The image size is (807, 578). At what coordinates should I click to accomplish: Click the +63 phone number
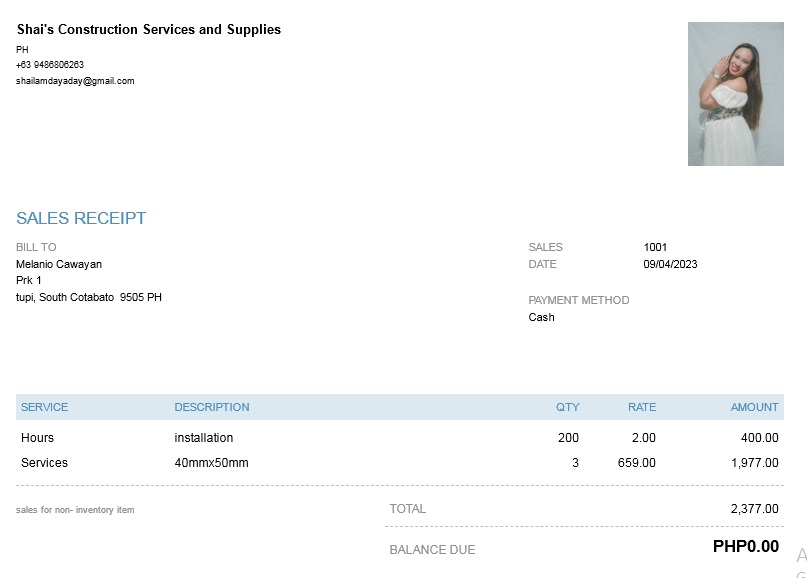click(50, 65)
